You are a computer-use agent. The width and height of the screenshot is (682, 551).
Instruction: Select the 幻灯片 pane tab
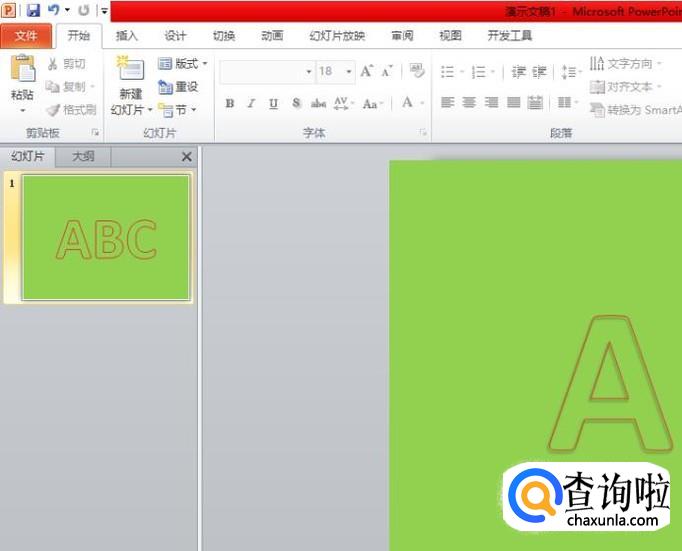[28, 156]
